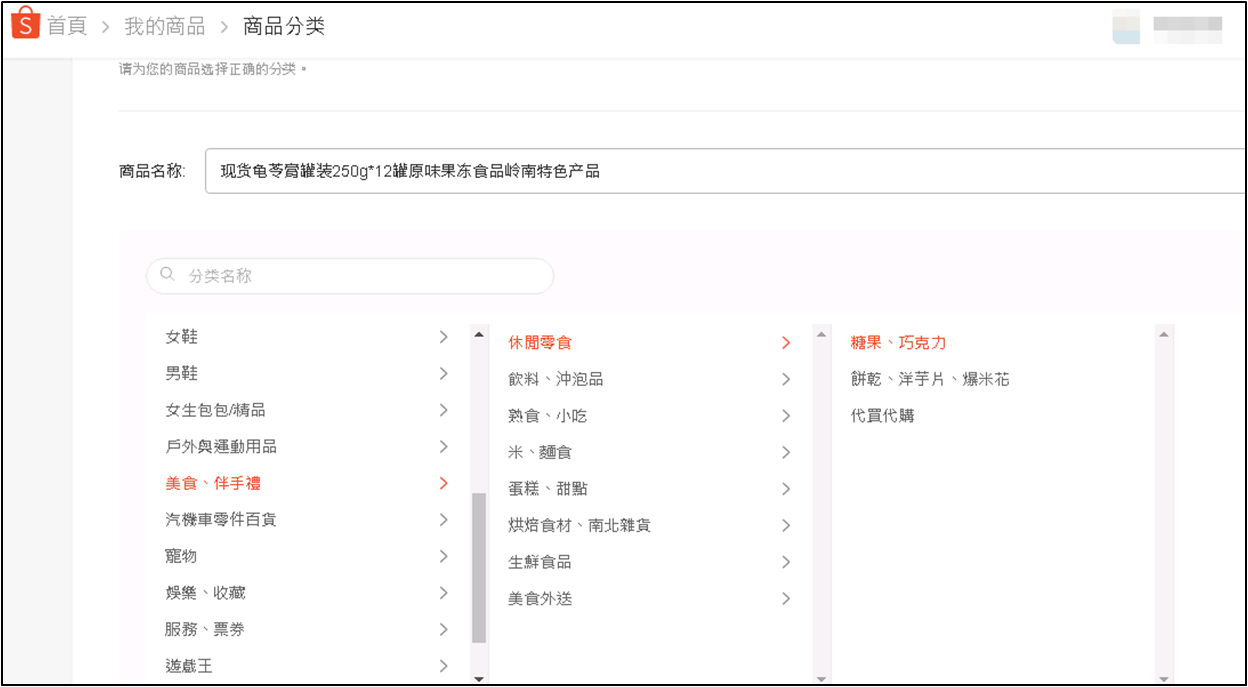Expand the 女鞋 category chevron
The image size is (1248, 687).
[x=444, y=337]
